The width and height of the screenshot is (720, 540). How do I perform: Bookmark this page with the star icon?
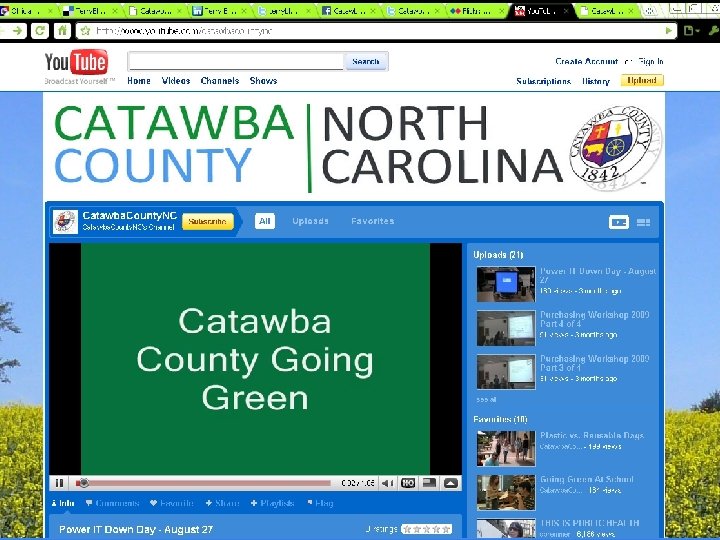(x=85, y=31)
